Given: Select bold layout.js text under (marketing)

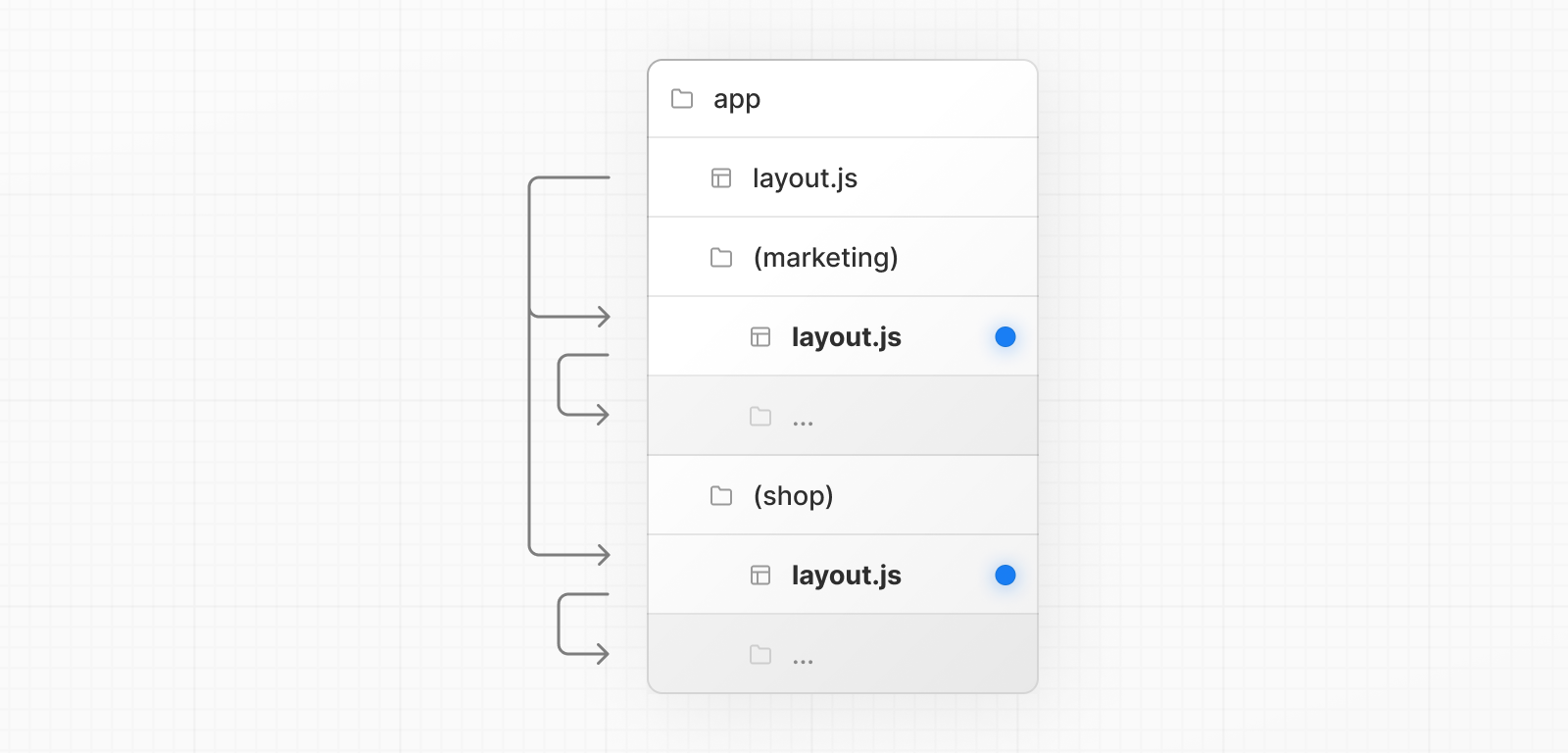Looking at the screenshot, I should [x=847, y=337].
